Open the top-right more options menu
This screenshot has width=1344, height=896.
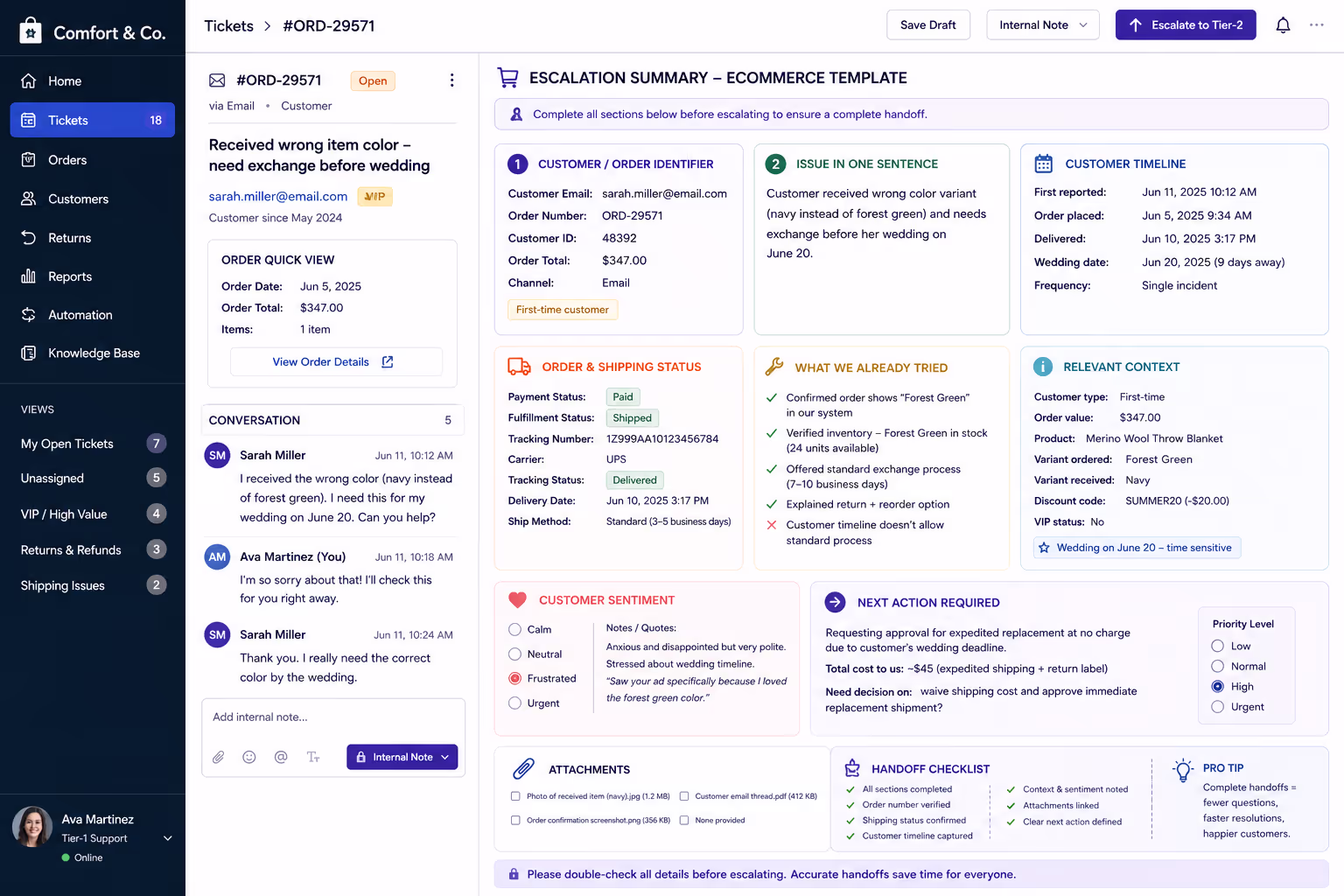[x=1316, y=25]
